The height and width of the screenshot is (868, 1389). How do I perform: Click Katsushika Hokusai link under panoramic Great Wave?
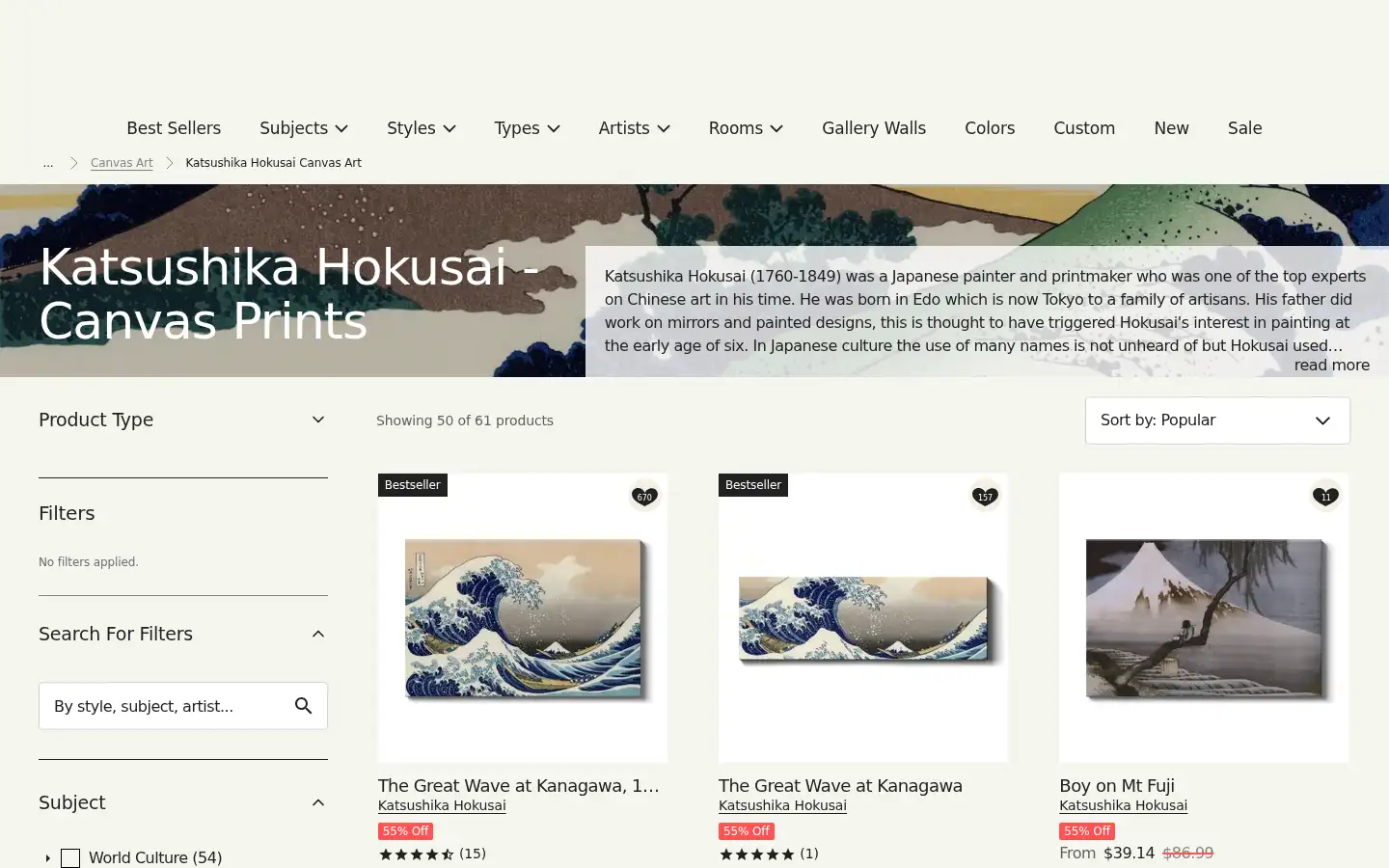782,805
